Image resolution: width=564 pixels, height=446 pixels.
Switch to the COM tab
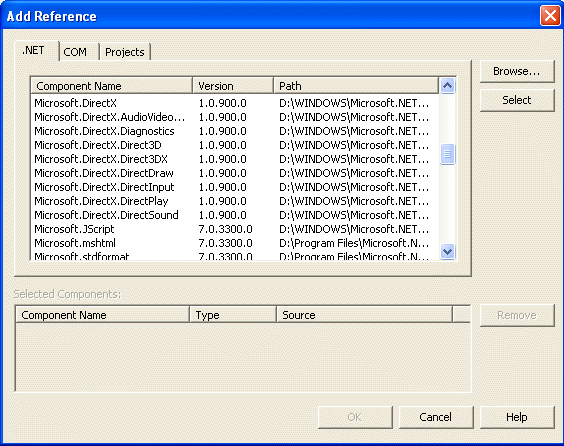(79, 52)
